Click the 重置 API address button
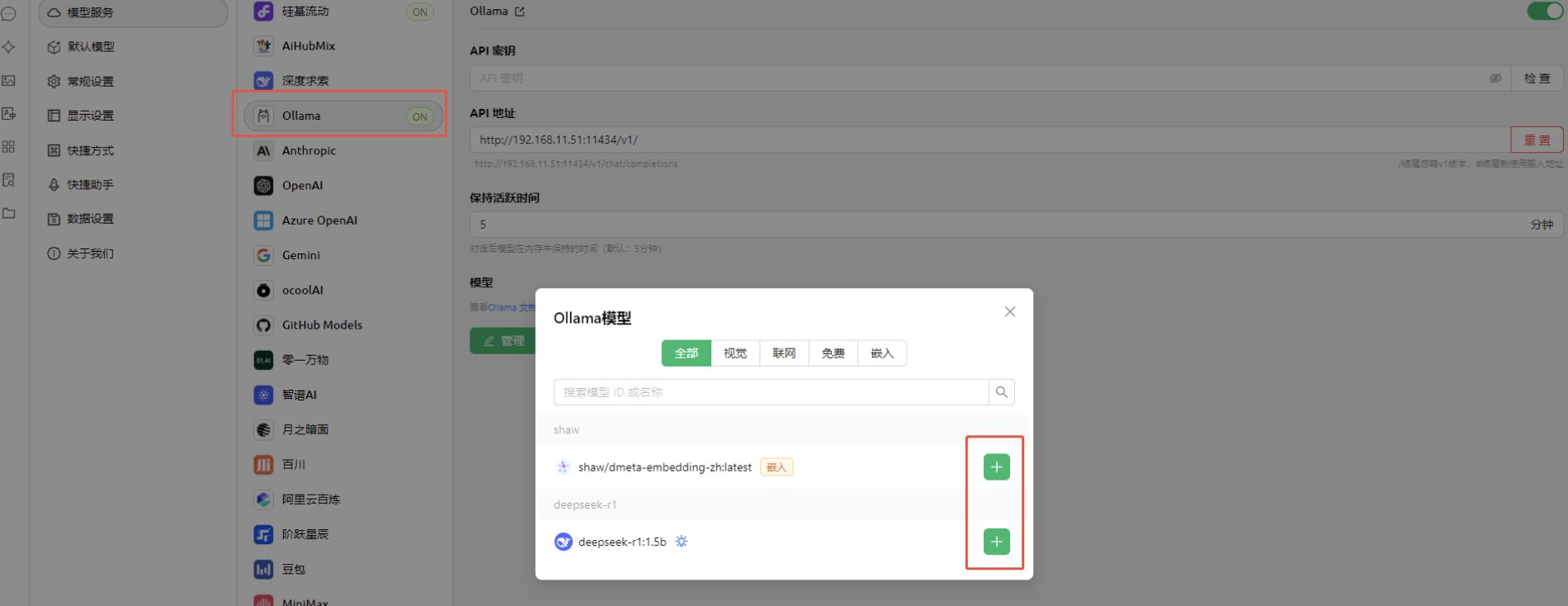Image resolution: width=1568 pixels, height=606 pixels. (x=1537, y=140)
